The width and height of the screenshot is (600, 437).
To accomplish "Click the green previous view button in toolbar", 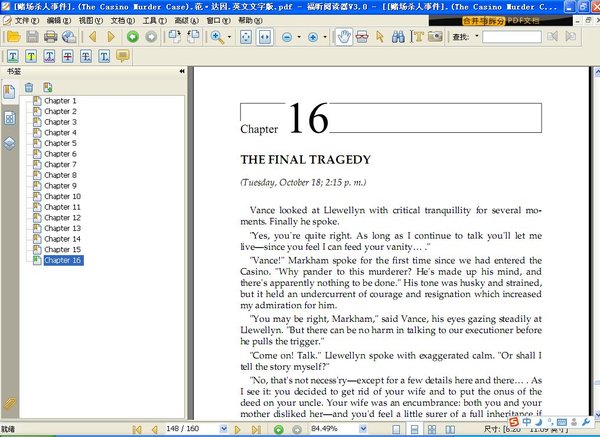I will pyautogui.click(x=133, y=37).
